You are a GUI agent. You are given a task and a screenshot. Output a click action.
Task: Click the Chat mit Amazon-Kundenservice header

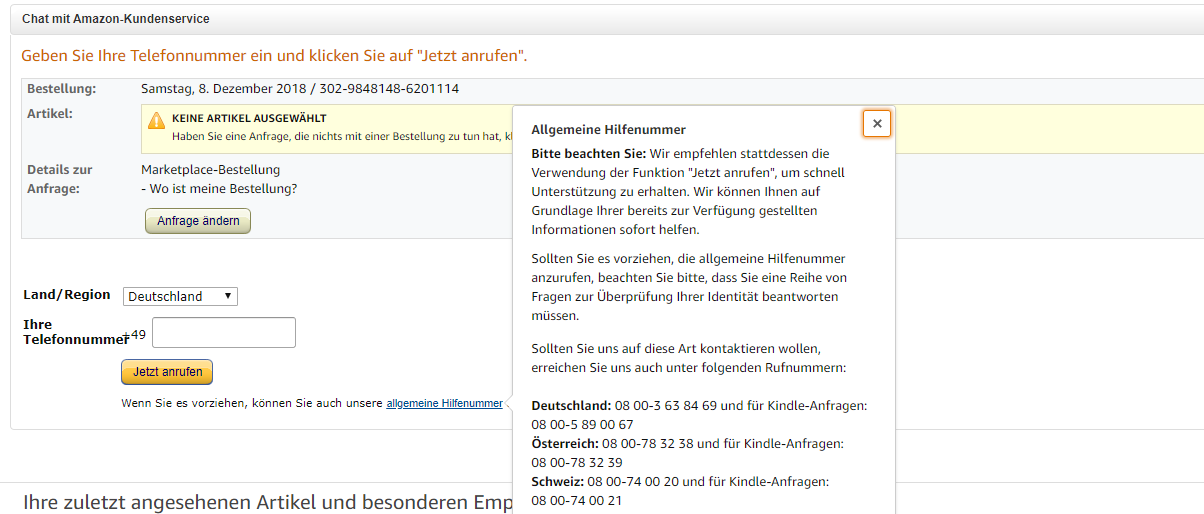pos(116,19)
